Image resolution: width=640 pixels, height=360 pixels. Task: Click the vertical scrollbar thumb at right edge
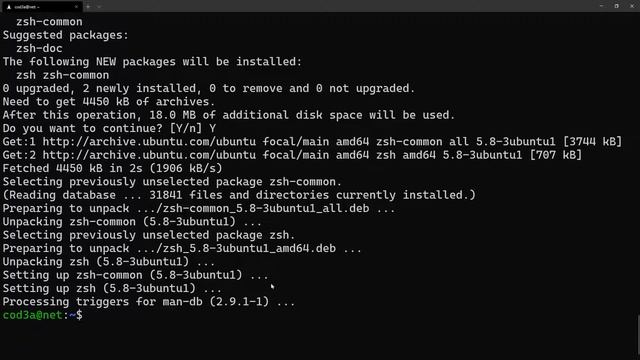pos(638,337)
